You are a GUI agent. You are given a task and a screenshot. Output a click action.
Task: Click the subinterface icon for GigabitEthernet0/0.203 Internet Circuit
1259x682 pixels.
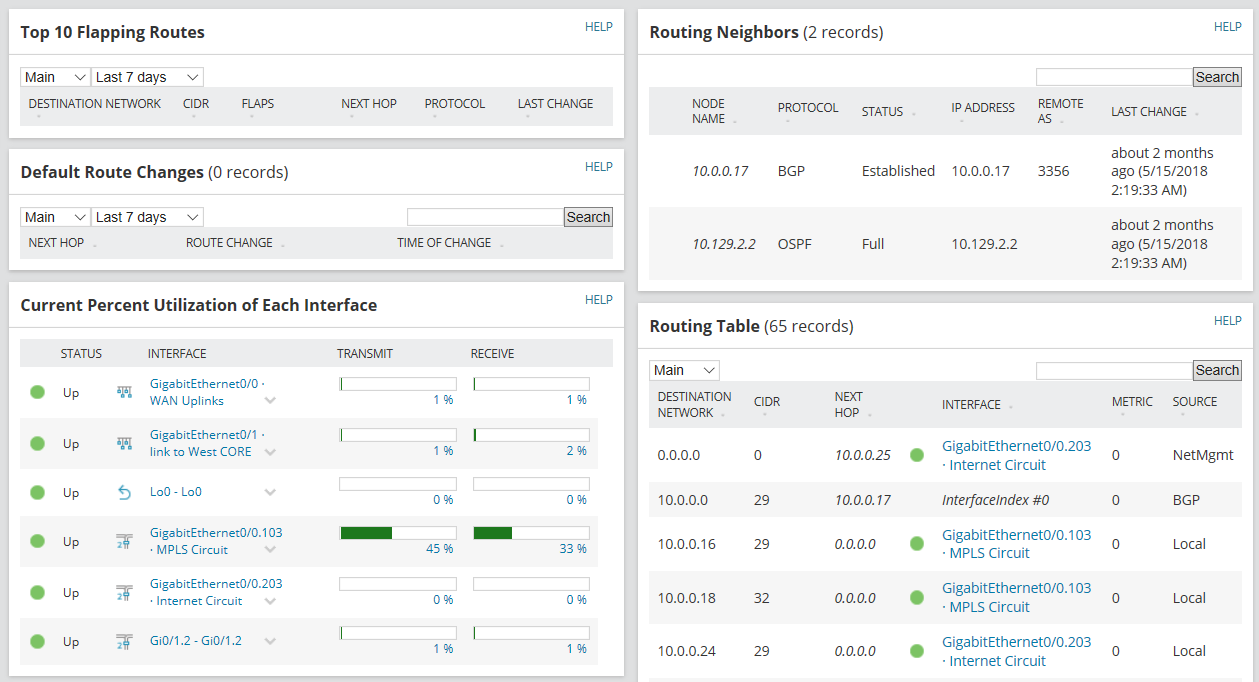pos(125,592)
